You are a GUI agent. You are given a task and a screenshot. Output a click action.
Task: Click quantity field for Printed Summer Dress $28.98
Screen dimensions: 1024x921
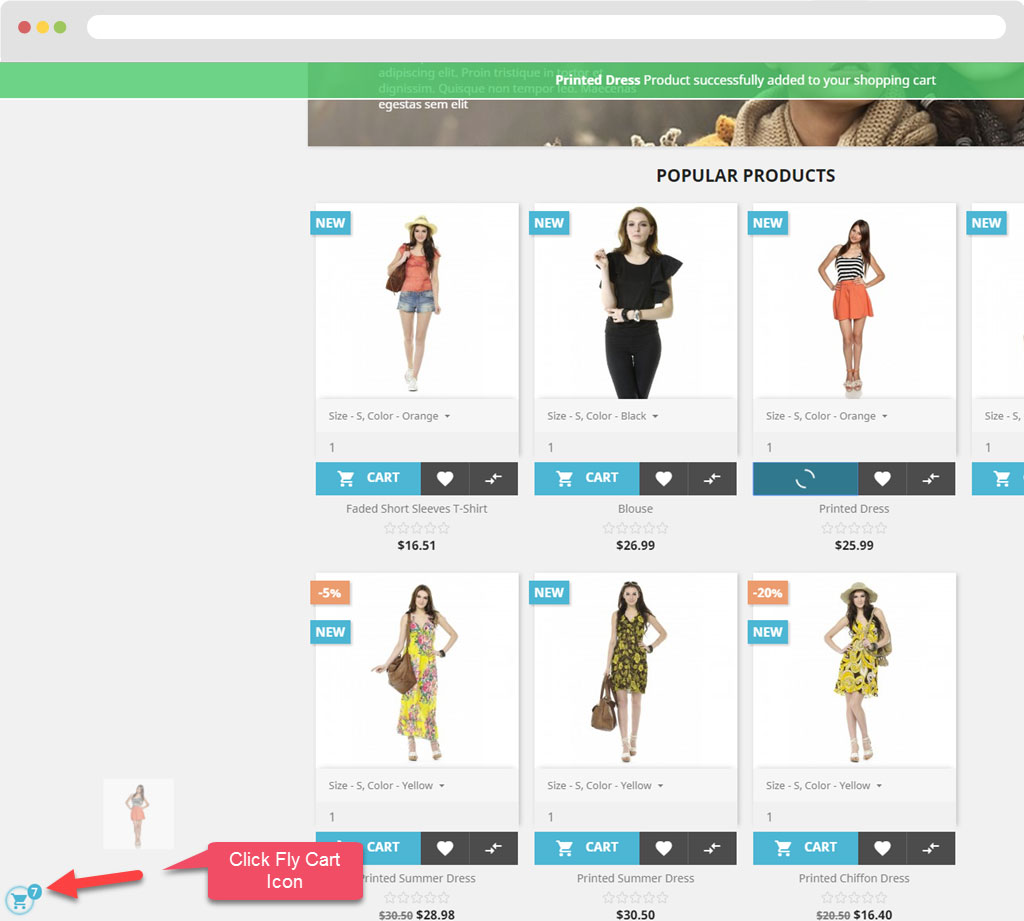417,817
